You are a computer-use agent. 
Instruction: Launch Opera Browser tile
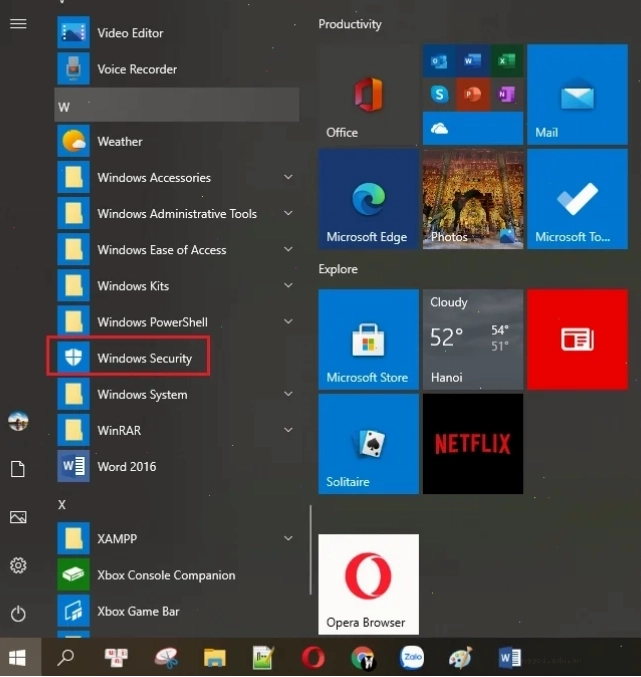click(x=368, y=584)
